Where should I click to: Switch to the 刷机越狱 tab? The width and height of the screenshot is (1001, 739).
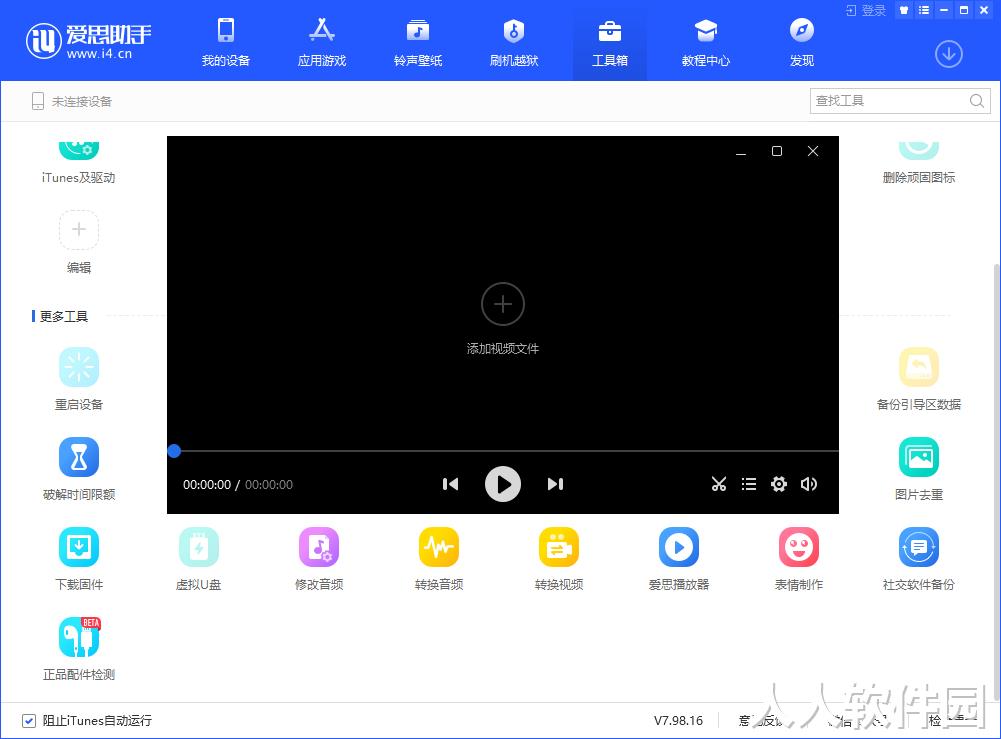pyautogui.click(x=514, y=42)
